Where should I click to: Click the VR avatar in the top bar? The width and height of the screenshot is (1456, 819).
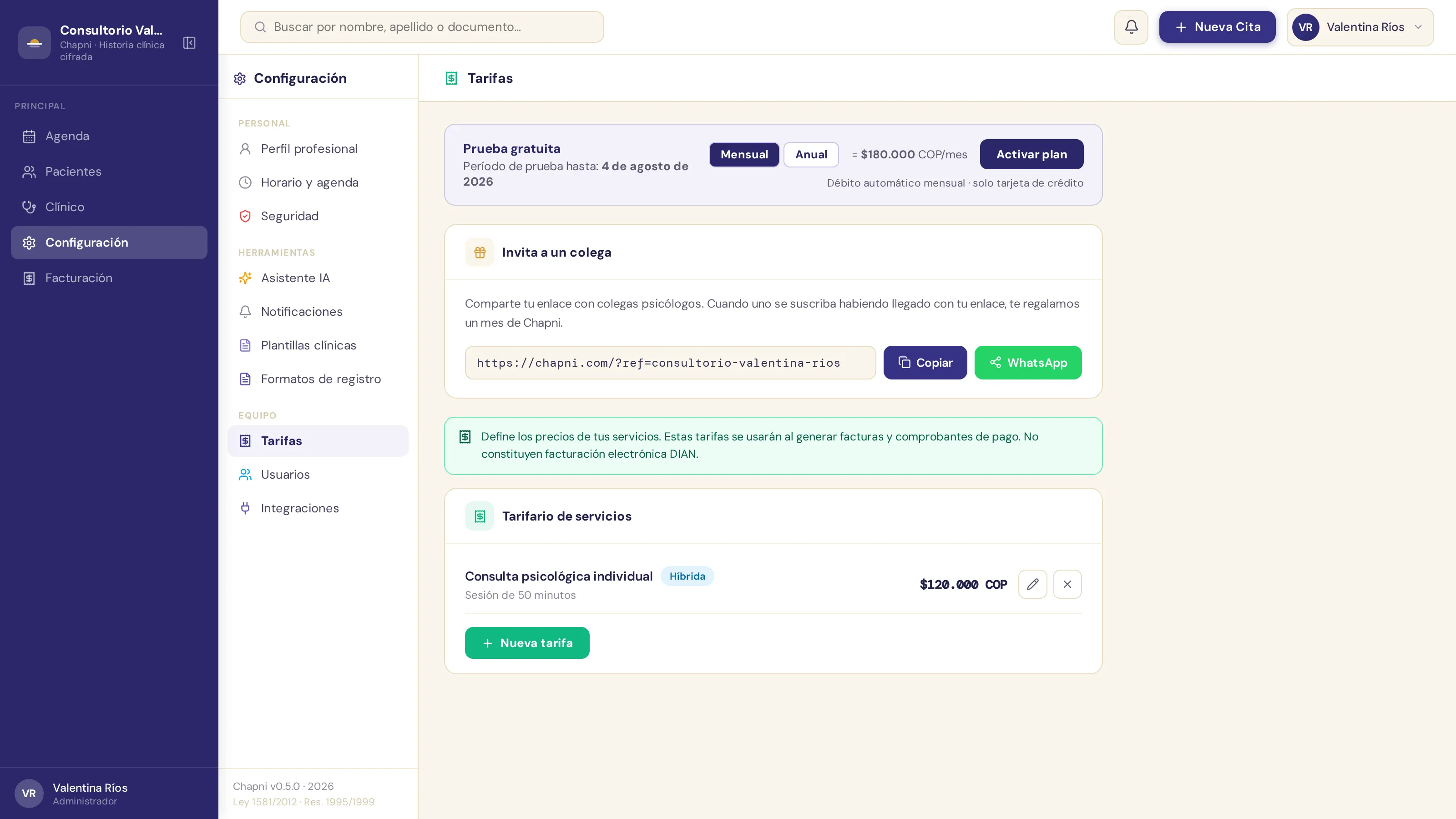[x=1305, y=27]
